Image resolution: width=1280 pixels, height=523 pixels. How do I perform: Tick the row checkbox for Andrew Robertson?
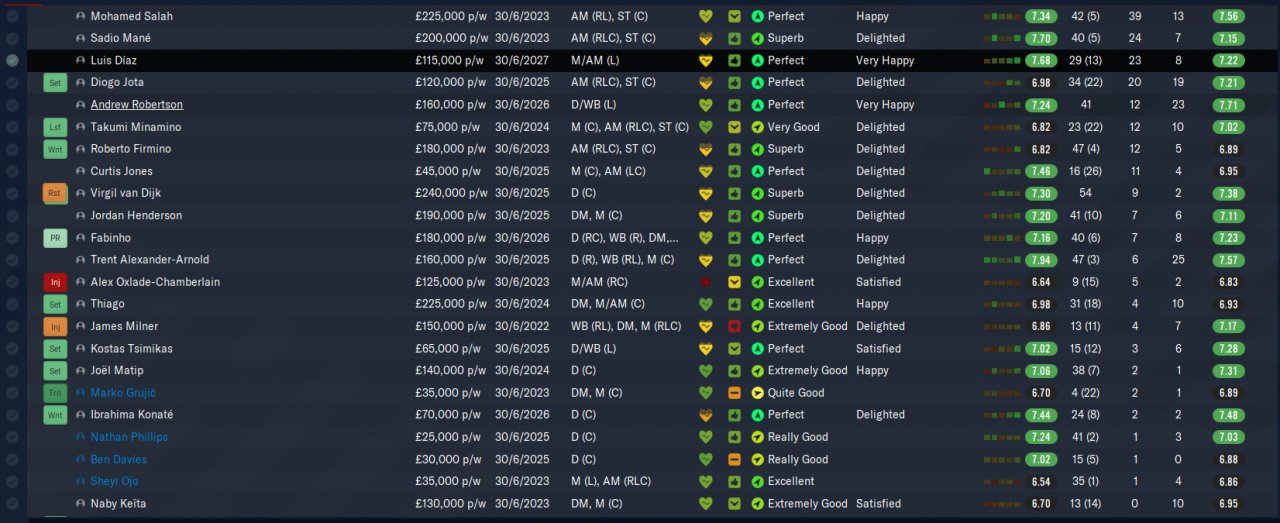click(x=12, y=105)
